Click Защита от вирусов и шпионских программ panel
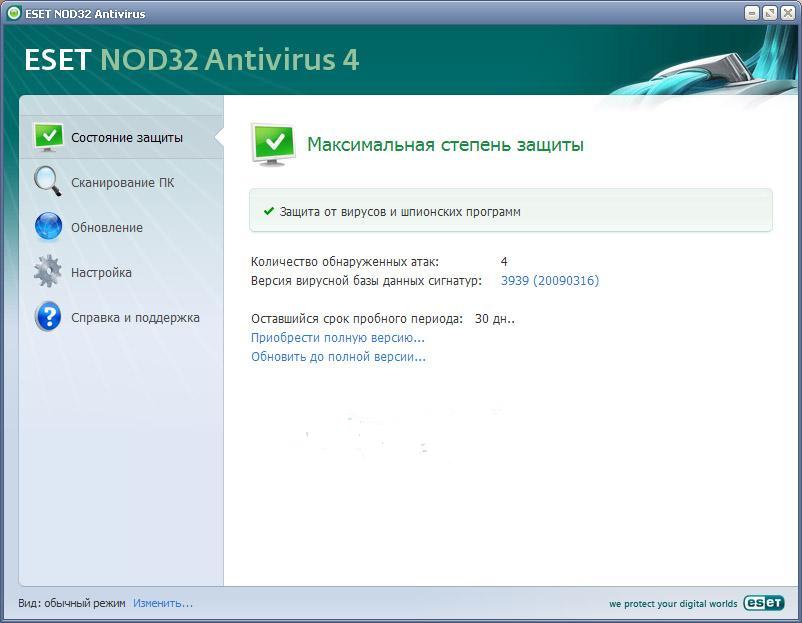 [x=510, y=211]
